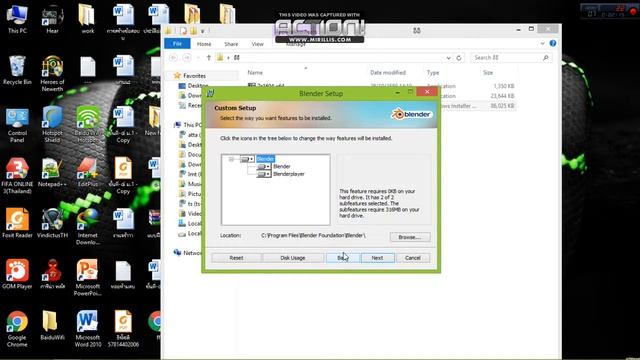The height and width of the screenshot is (360, 640).
Task: Open the Explorer address bar history dropdown
Action: 449,58
